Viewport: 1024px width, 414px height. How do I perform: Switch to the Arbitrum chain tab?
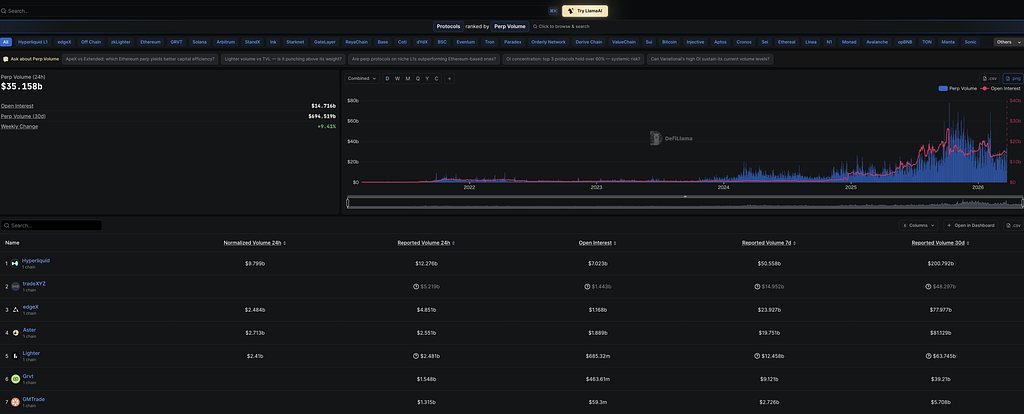[x=225, y=42]
